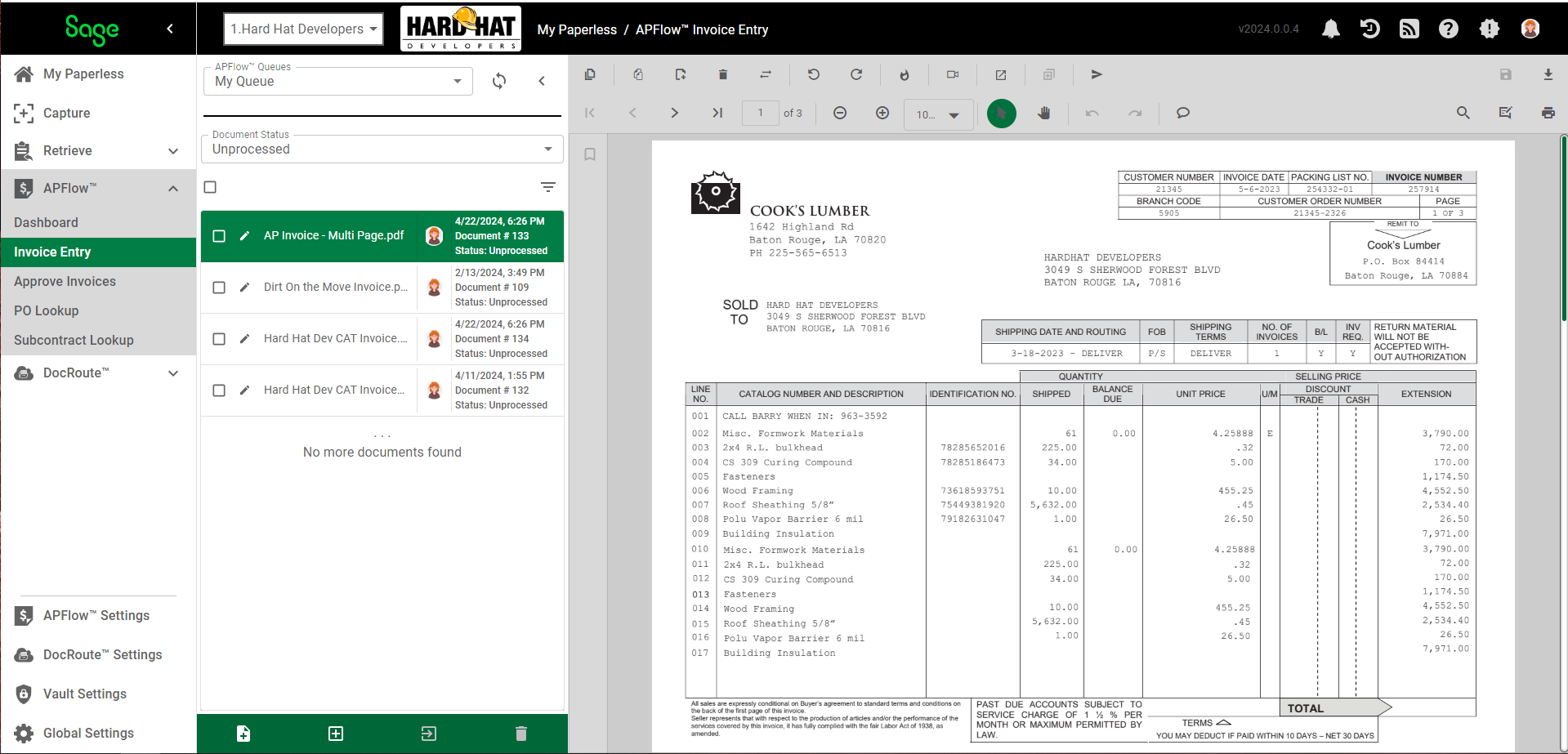1568x754 pixels.
Task: Check Document # 132 invoice checkbox
Action: [x=219, y=390]
